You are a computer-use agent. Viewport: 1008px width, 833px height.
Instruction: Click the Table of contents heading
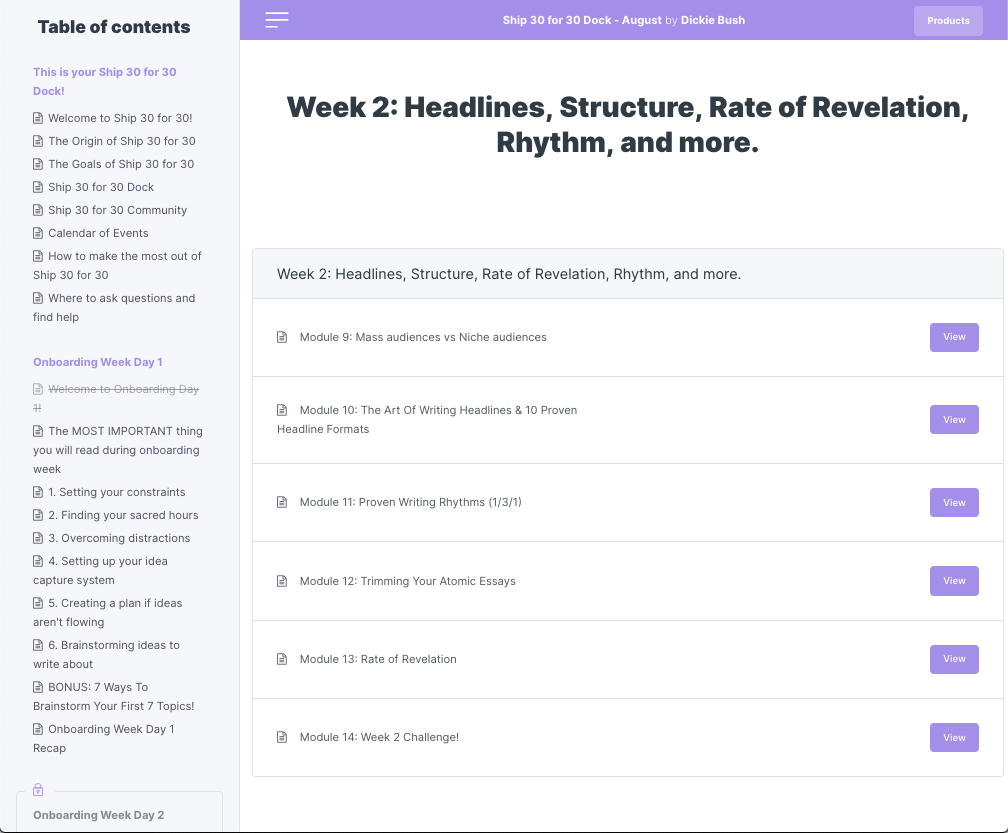(114, 27)
